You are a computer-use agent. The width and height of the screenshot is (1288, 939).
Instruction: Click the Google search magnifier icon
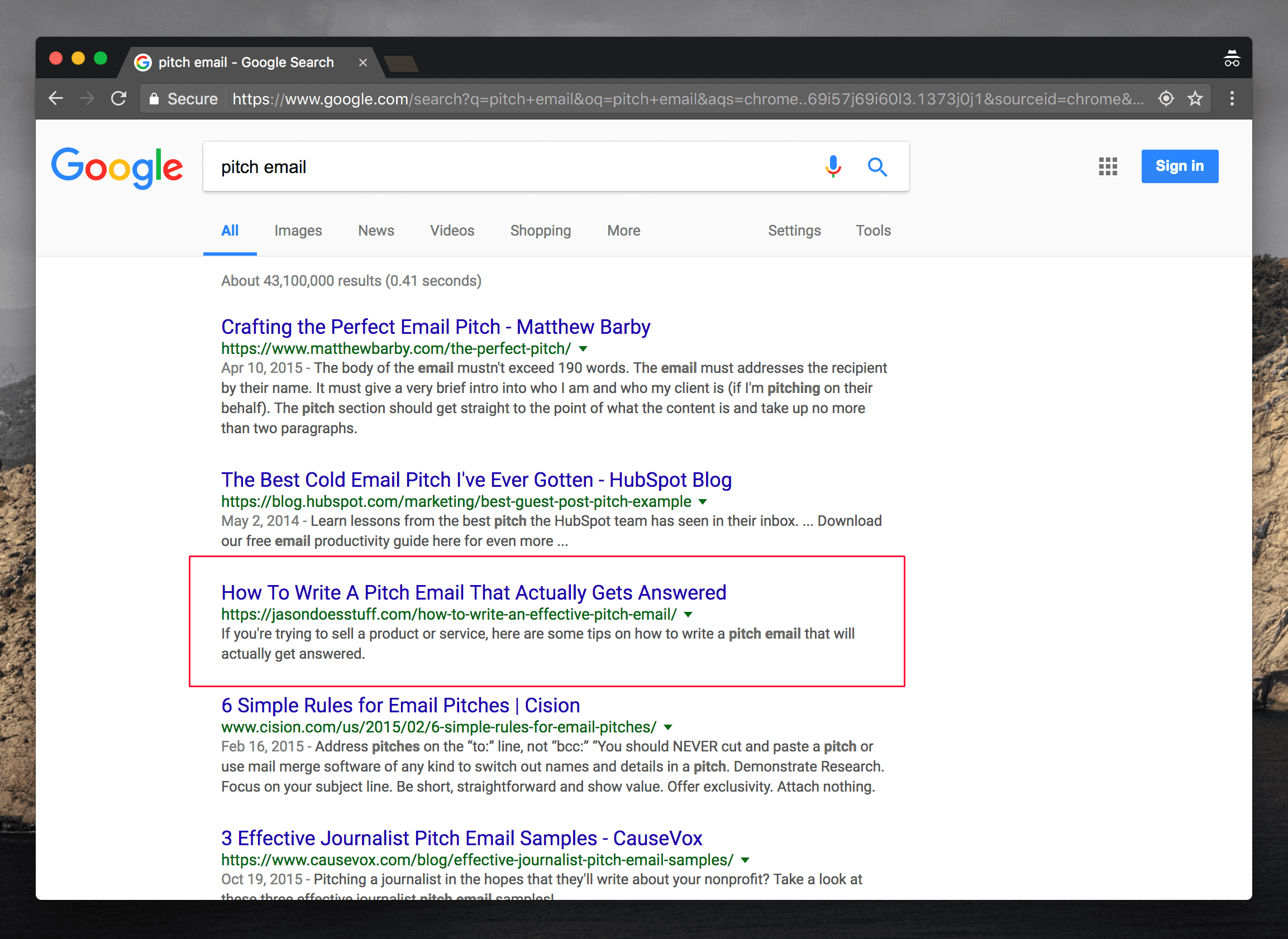[x=877, y=167]
